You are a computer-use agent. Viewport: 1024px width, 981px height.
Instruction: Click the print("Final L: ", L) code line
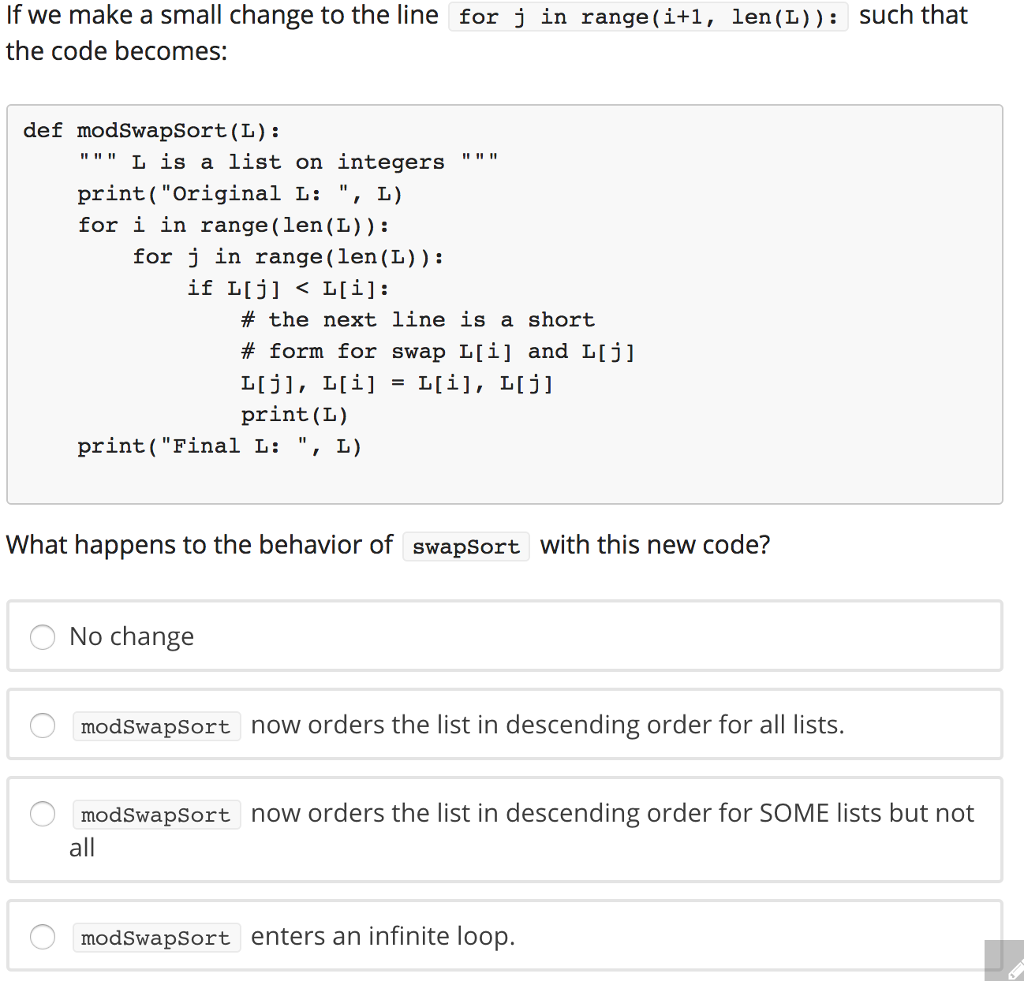pos(220,445)
